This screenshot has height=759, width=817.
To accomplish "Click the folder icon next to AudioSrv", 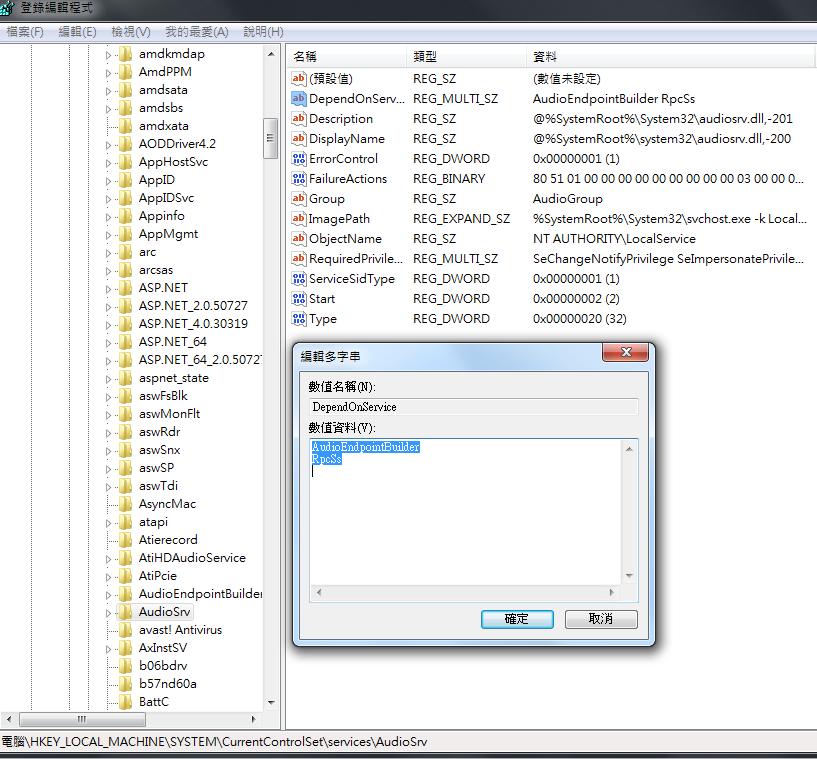I will [125, 612].
